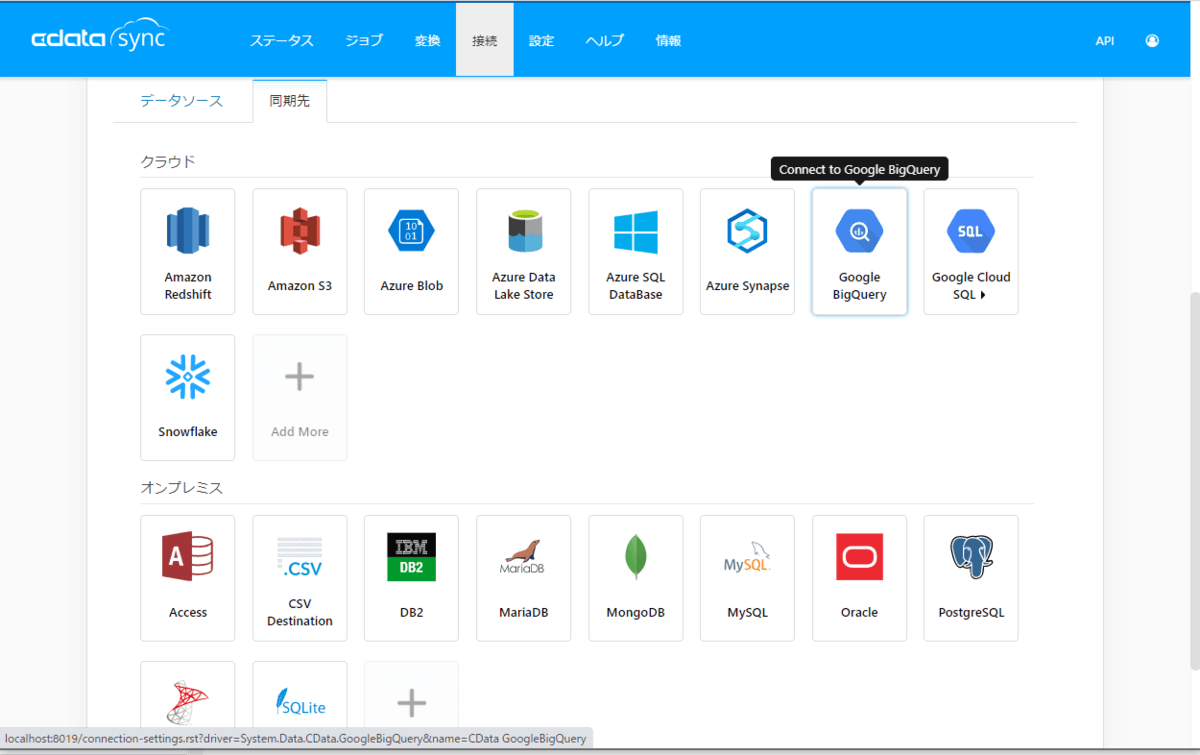Open the user account icon
Image resolution: width=1200 pixels, height=755 pixels.
[x=1153, y=41]
